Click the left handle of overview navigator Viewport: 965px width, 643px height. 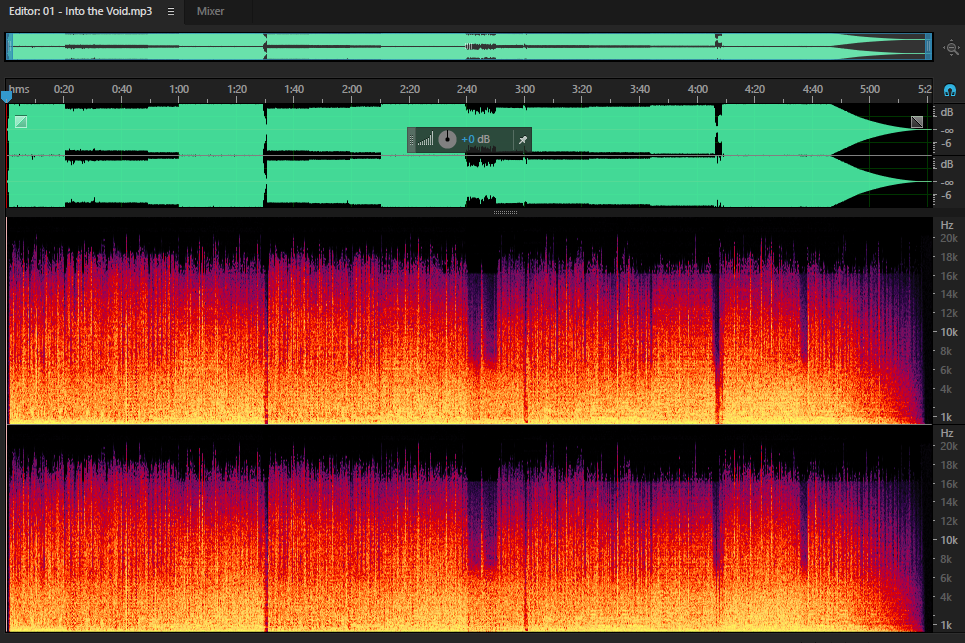[x=9, y=47]
